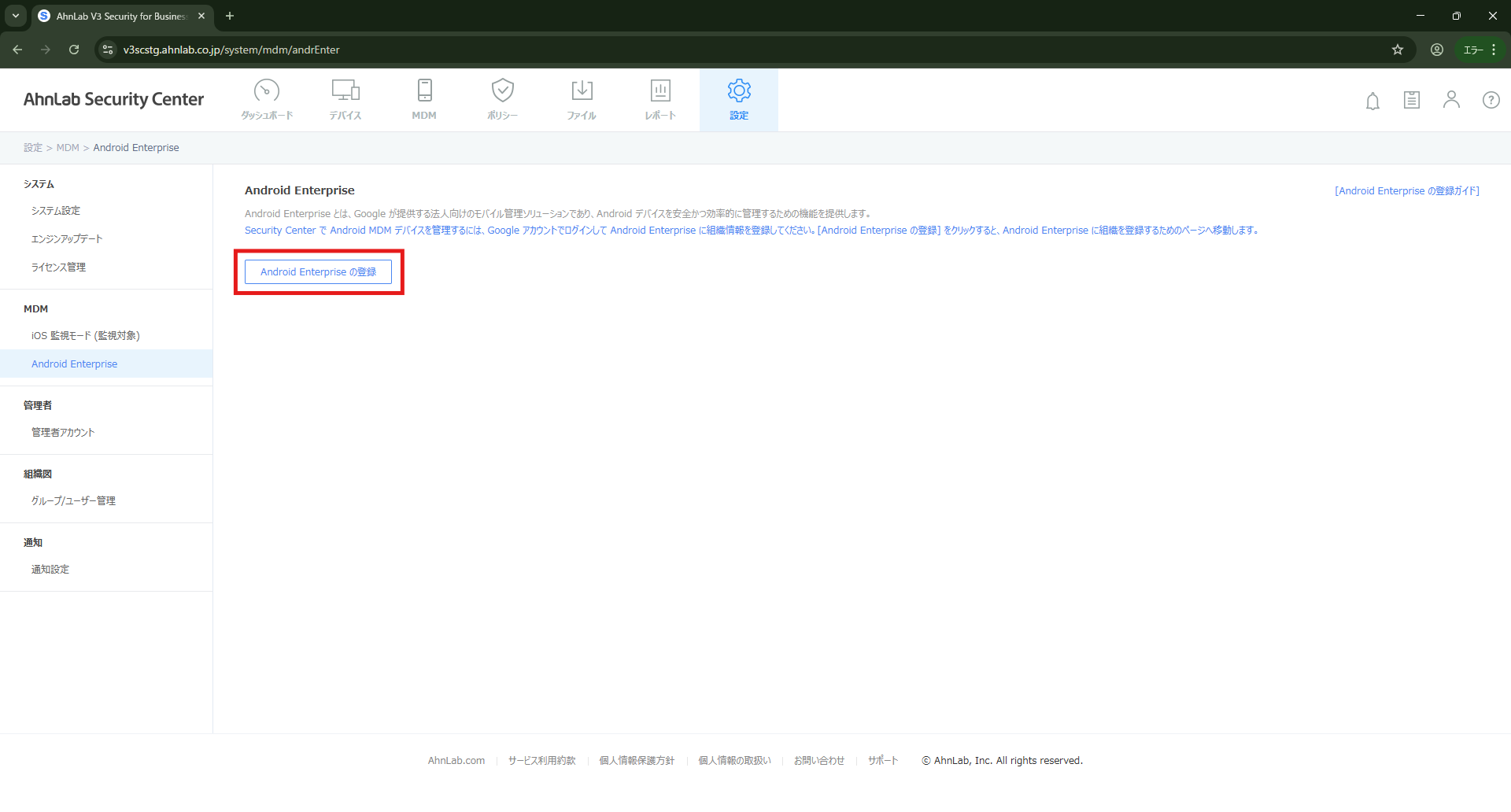Select グループ/ユーザー管理 in the sidebar

tap(73, 501)
